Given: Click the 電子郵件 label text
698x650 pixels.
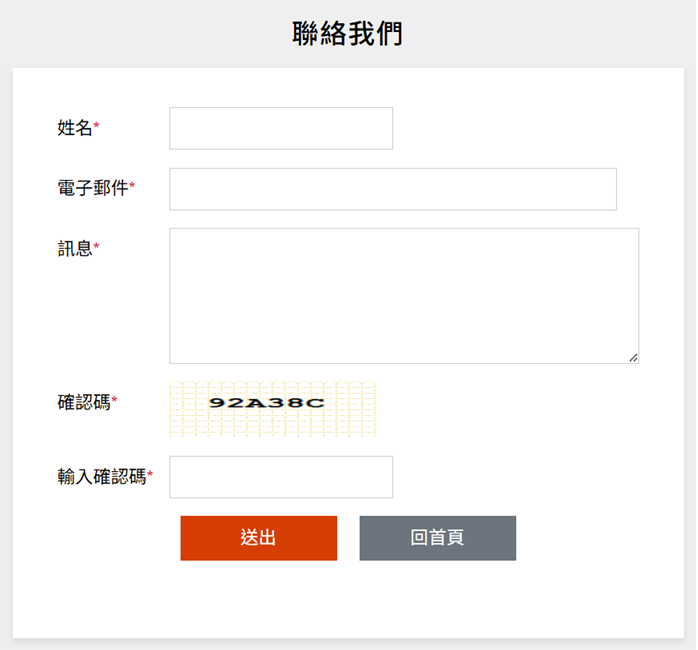Looking at the screenshot, I should [x=92, y=188].
